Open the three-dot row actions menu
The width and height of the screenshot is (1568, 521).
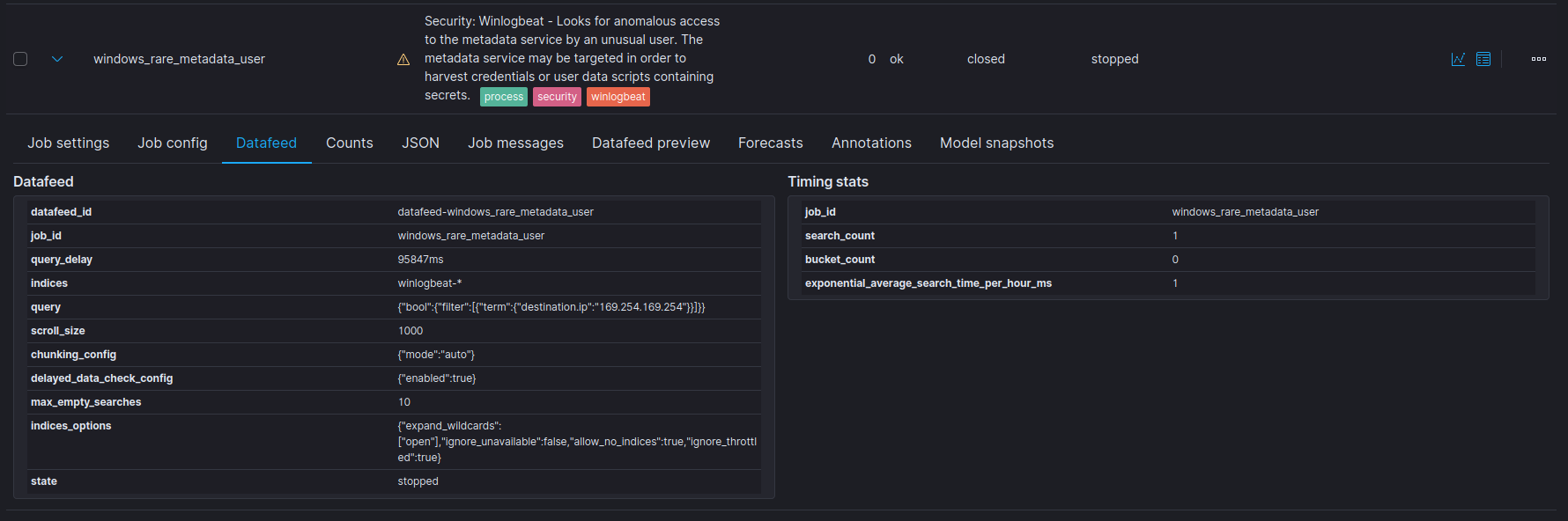click(1539, 59)
